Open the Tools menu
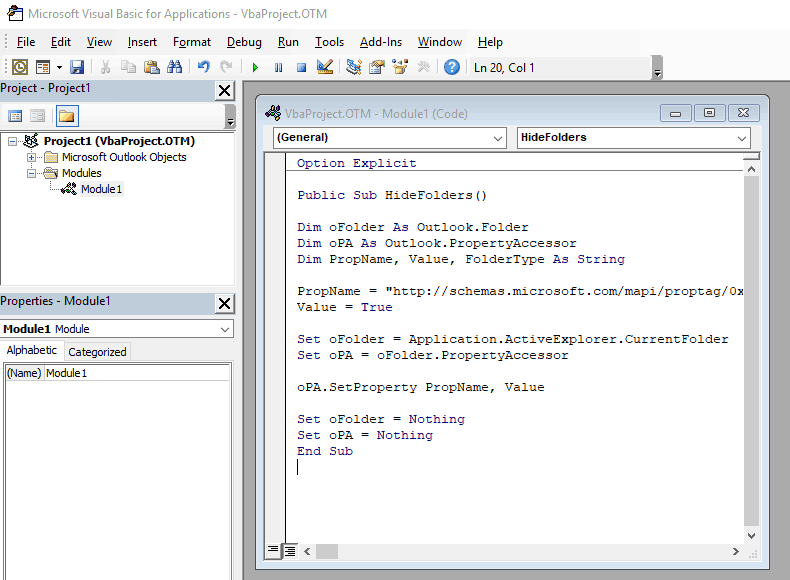The height and width of the screenshot is (580, 790). [x=329, y=42]
